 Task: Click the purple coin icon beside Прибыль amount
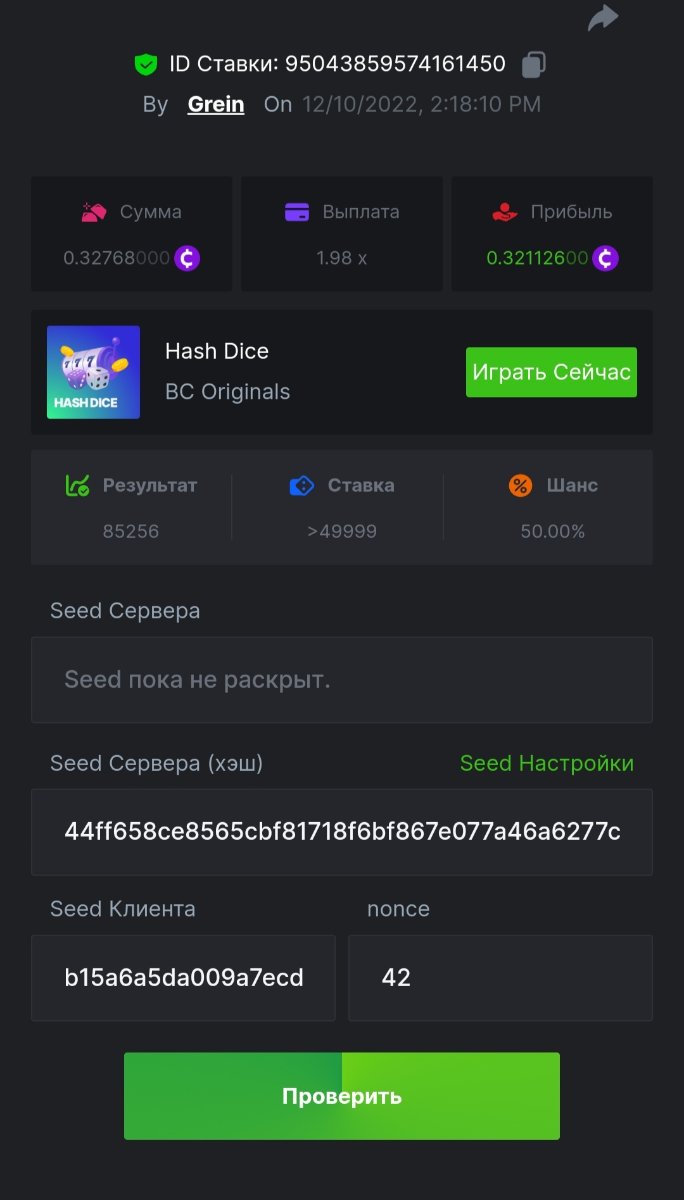click(x=605, y=258)
